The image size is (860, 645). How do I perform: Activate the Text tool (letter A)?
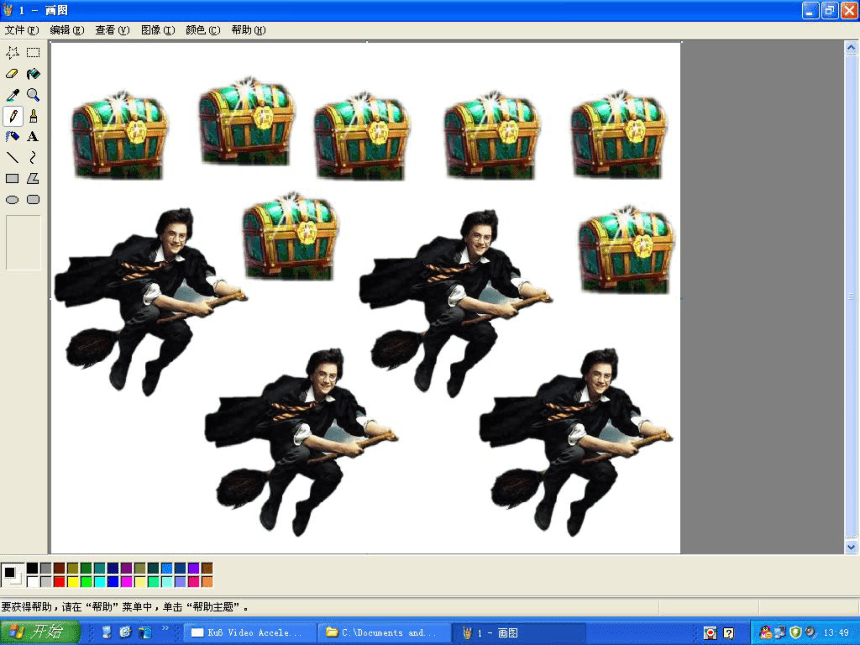(33, 137)
